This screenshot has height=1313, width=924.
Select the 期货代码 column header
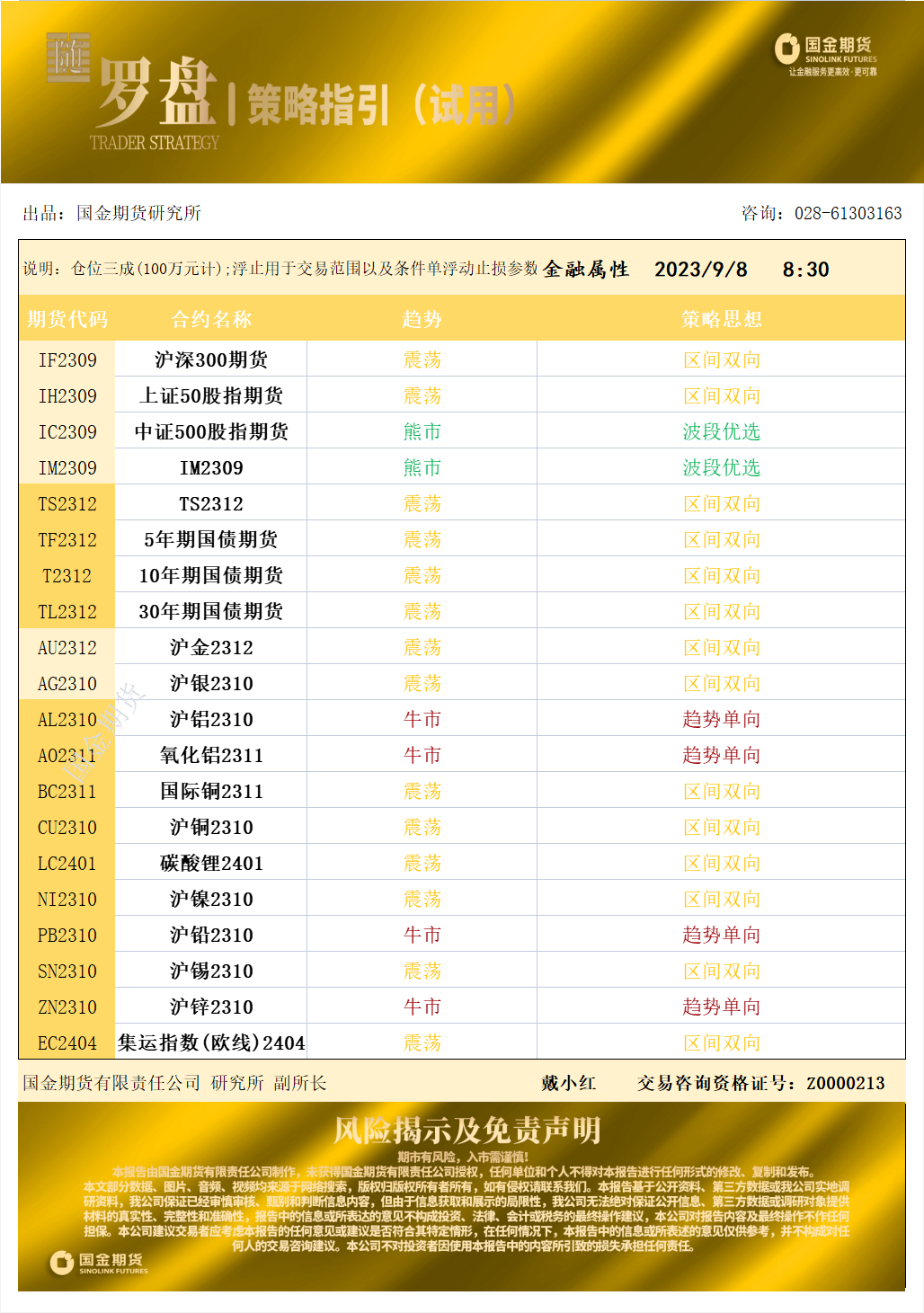(67, 319)
